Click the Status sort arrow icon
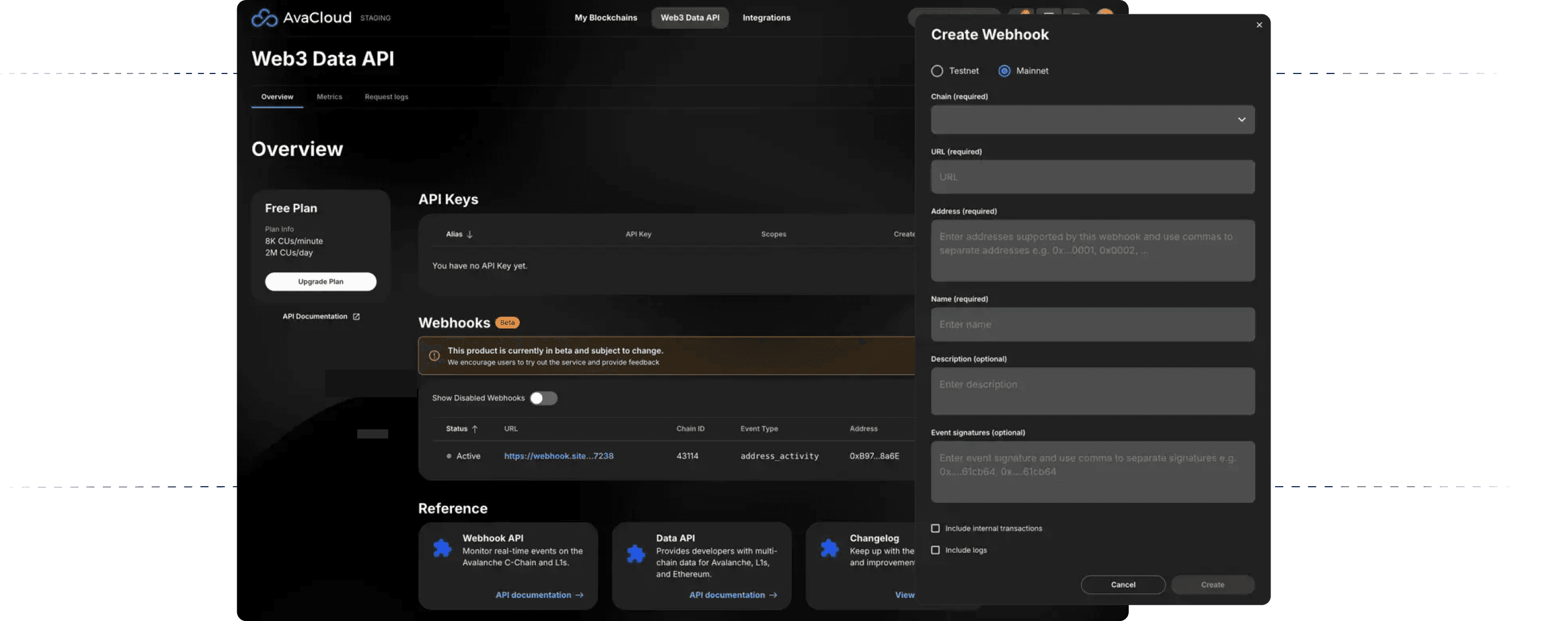 pyautogui.click(x=475, y=429)
